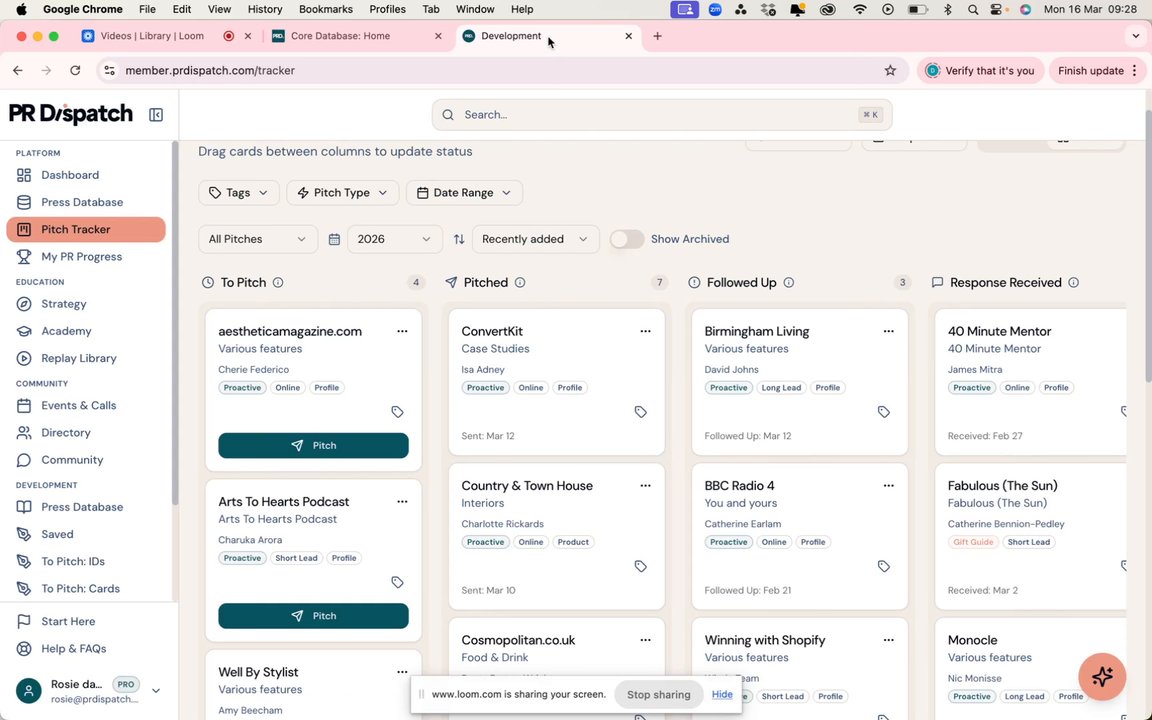Click tag icon on Arts To Hearts Podcast card
This screenshot has width=1152, height=720.
(397, 583)
